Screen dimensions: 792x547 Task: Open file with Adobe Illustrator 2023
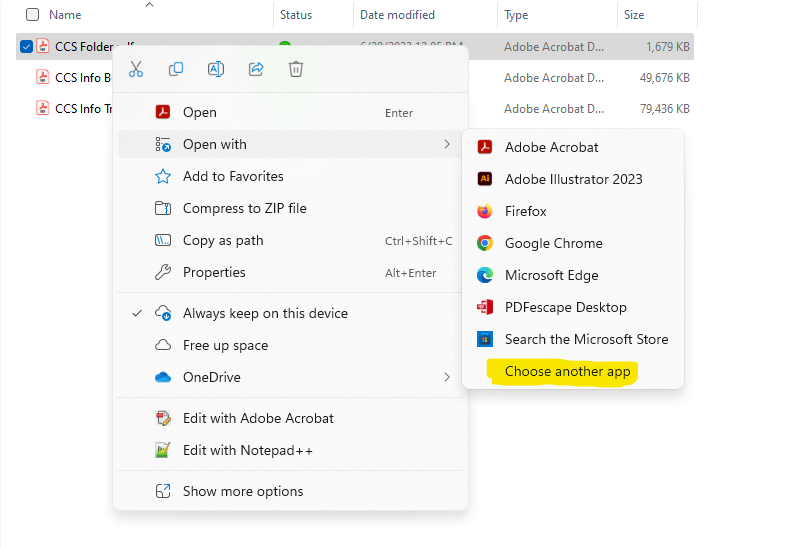(573, 179)
